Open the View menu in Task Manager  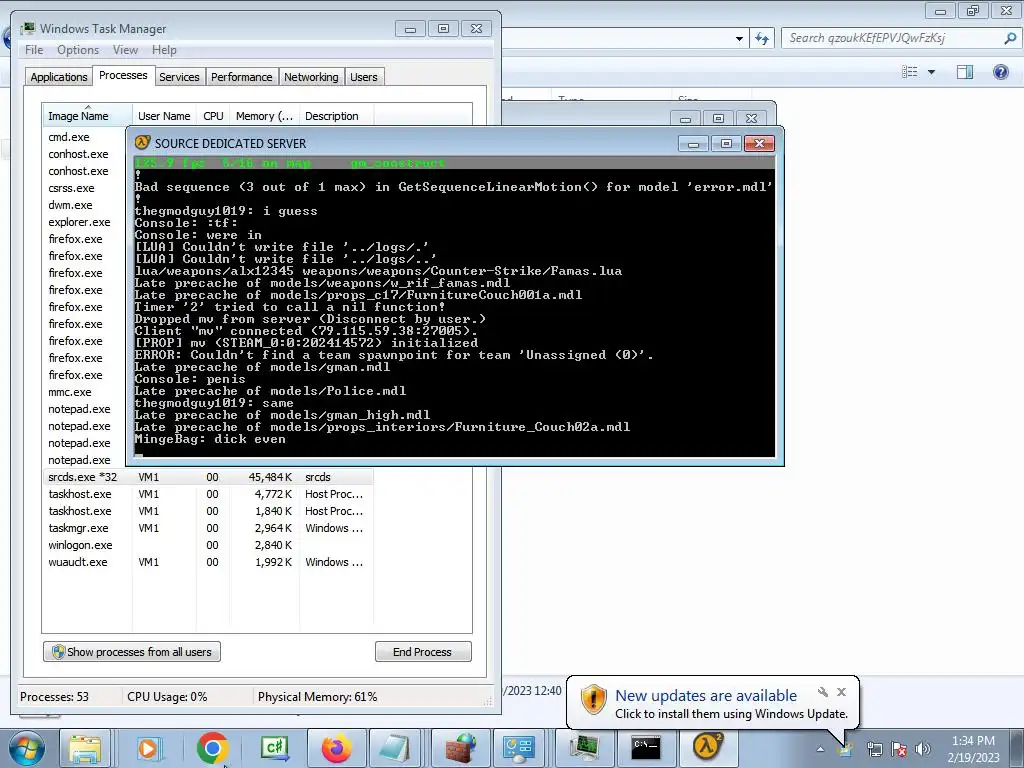[x=125, y=50]
